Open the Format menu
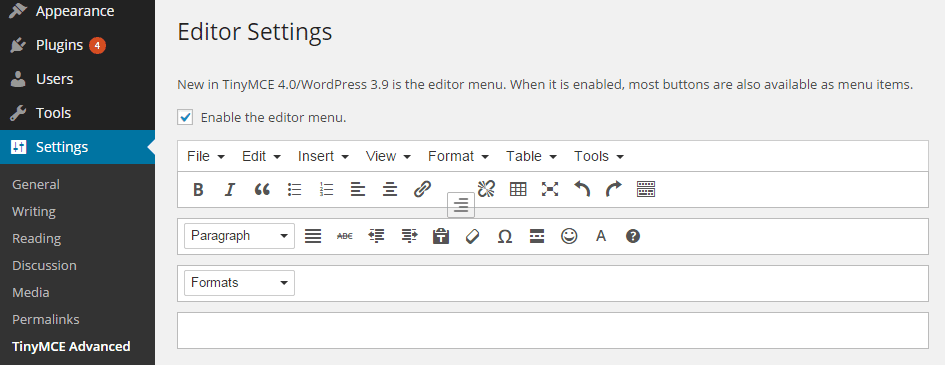945x365 pixels. pyautogui.click(x=458, y=156)
